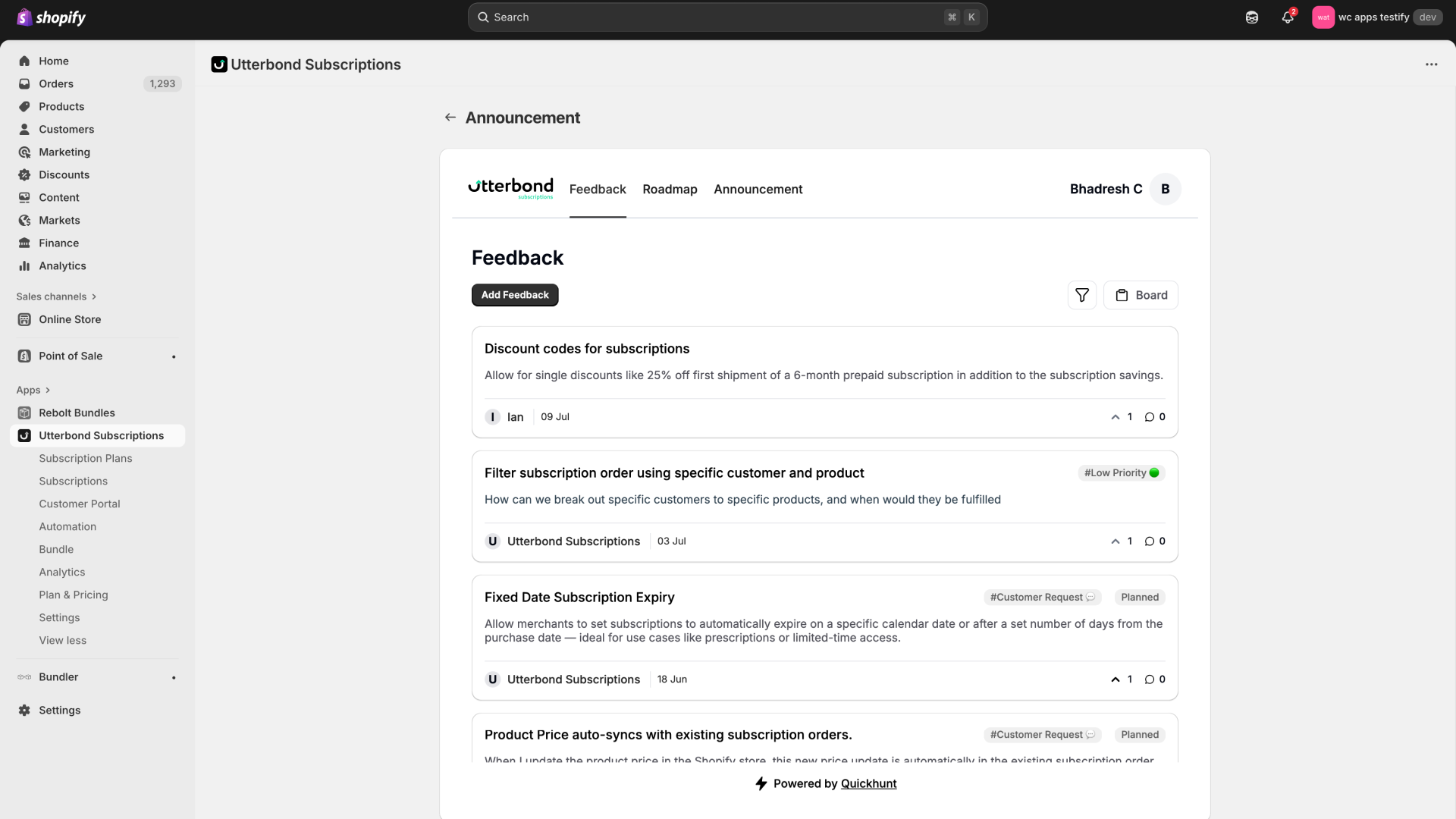Switch to Board view
The height and width of the screenshot is (819, 1456).
pyautogui.click(x=1141, y=295)
